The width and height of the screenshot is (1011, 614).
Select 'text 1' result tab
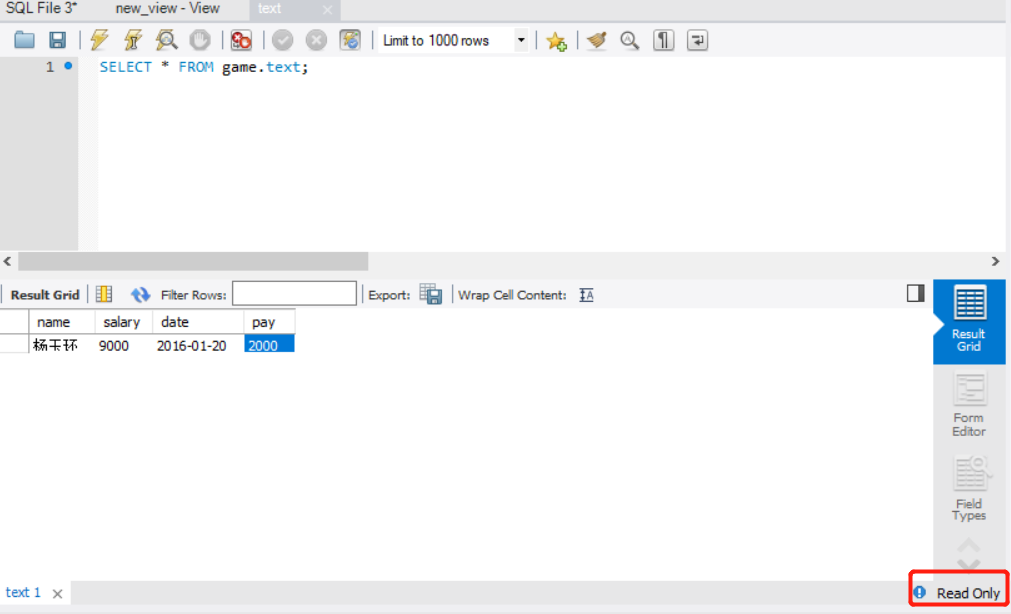coord(23,592)
